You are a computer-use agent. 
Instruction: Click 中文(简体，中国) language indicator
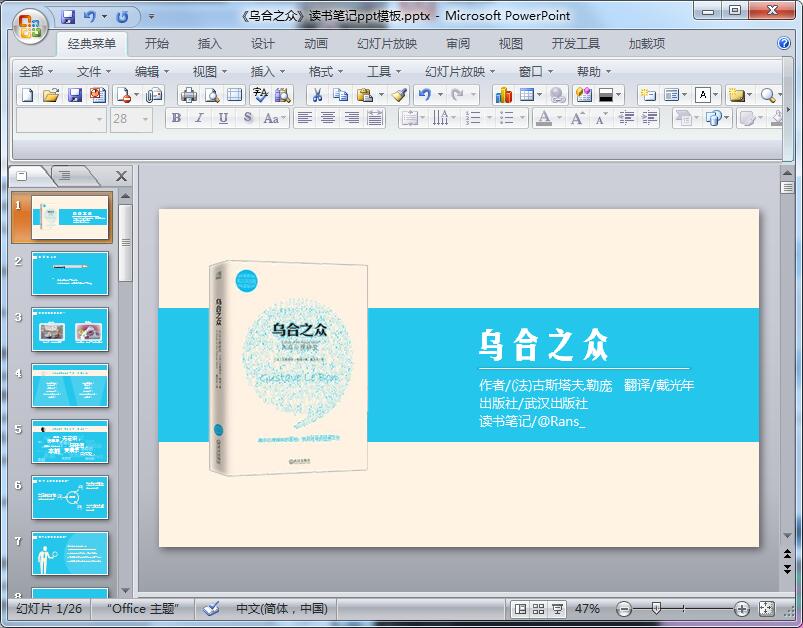pos(282,609)
